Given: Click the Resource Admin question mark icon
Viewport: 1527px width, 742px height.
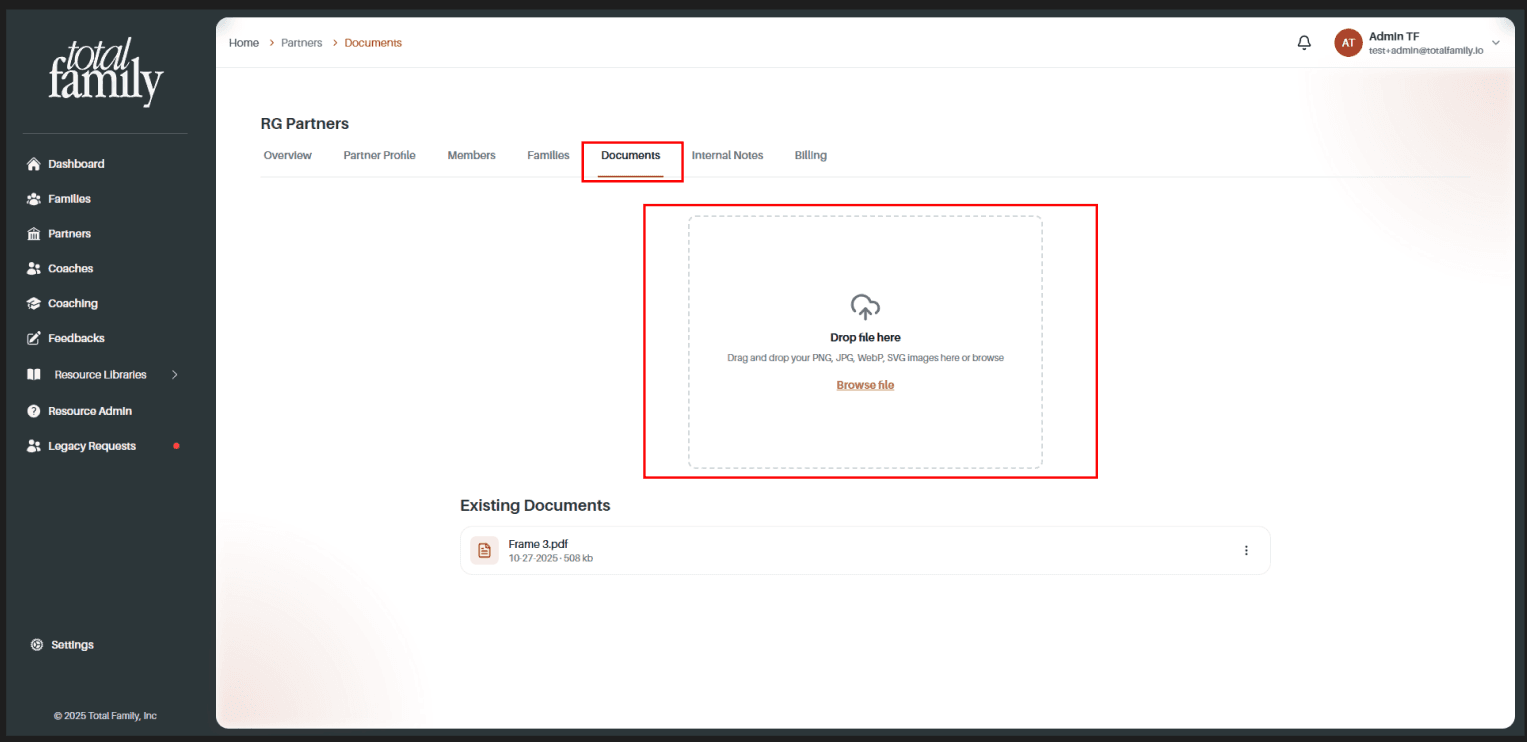Looking at the screenshot, I should pos(33,411).
